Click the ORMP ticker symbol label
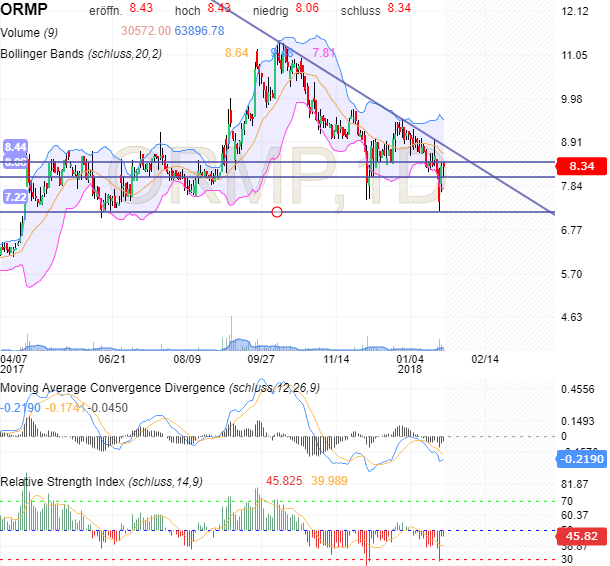610x566 pixels. 24,11
